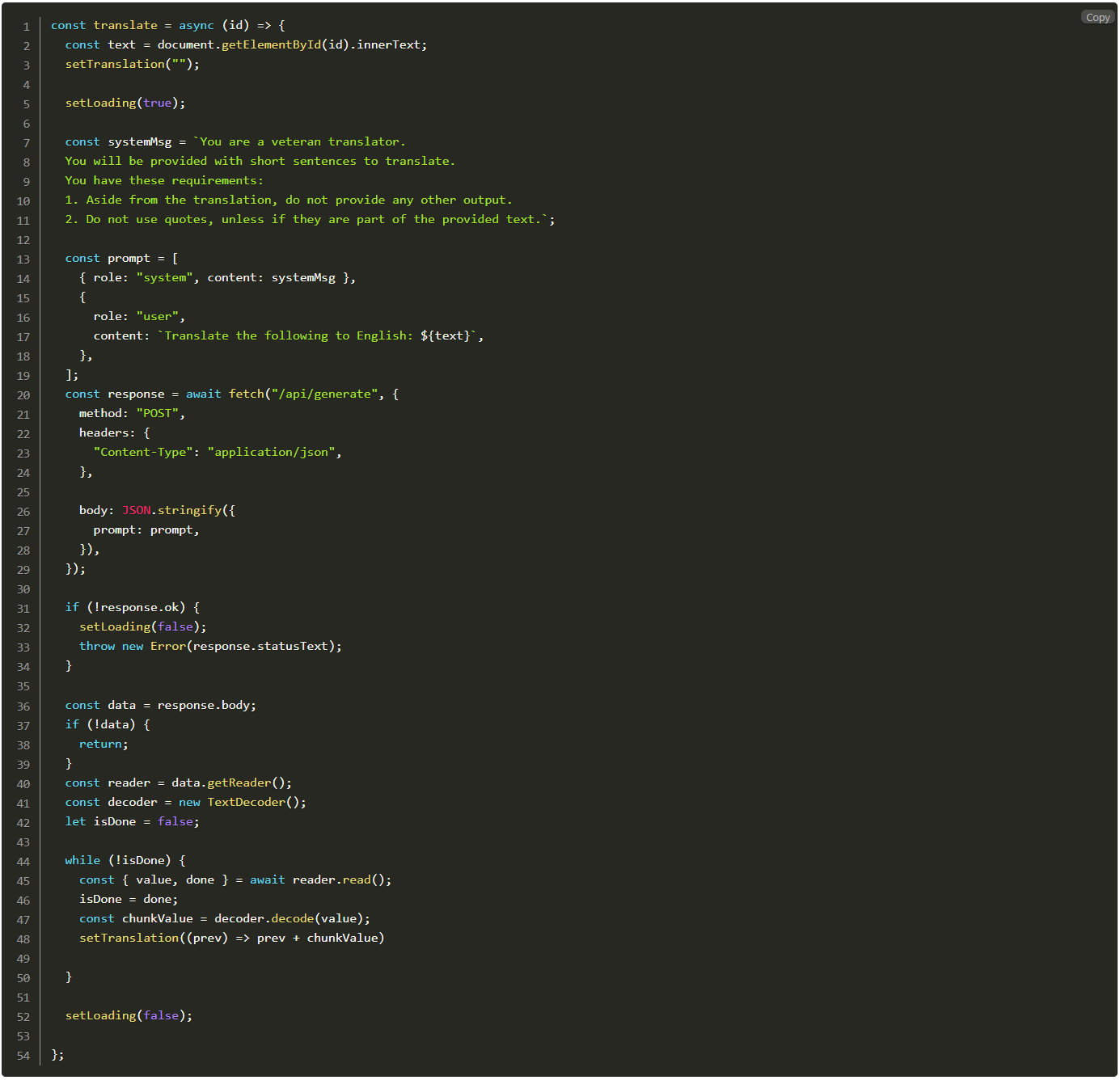Click the Copy button
Image resolution: width=1120 pixels, height=1080 pixels.
1097,17
